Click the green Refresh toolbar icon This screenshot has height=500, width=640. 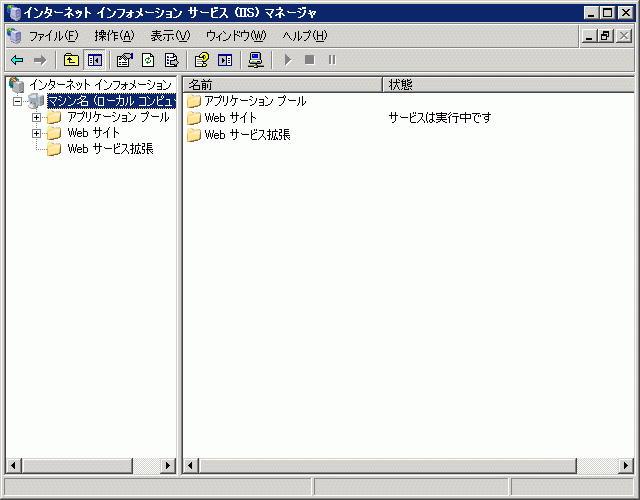tap(148, 60)
